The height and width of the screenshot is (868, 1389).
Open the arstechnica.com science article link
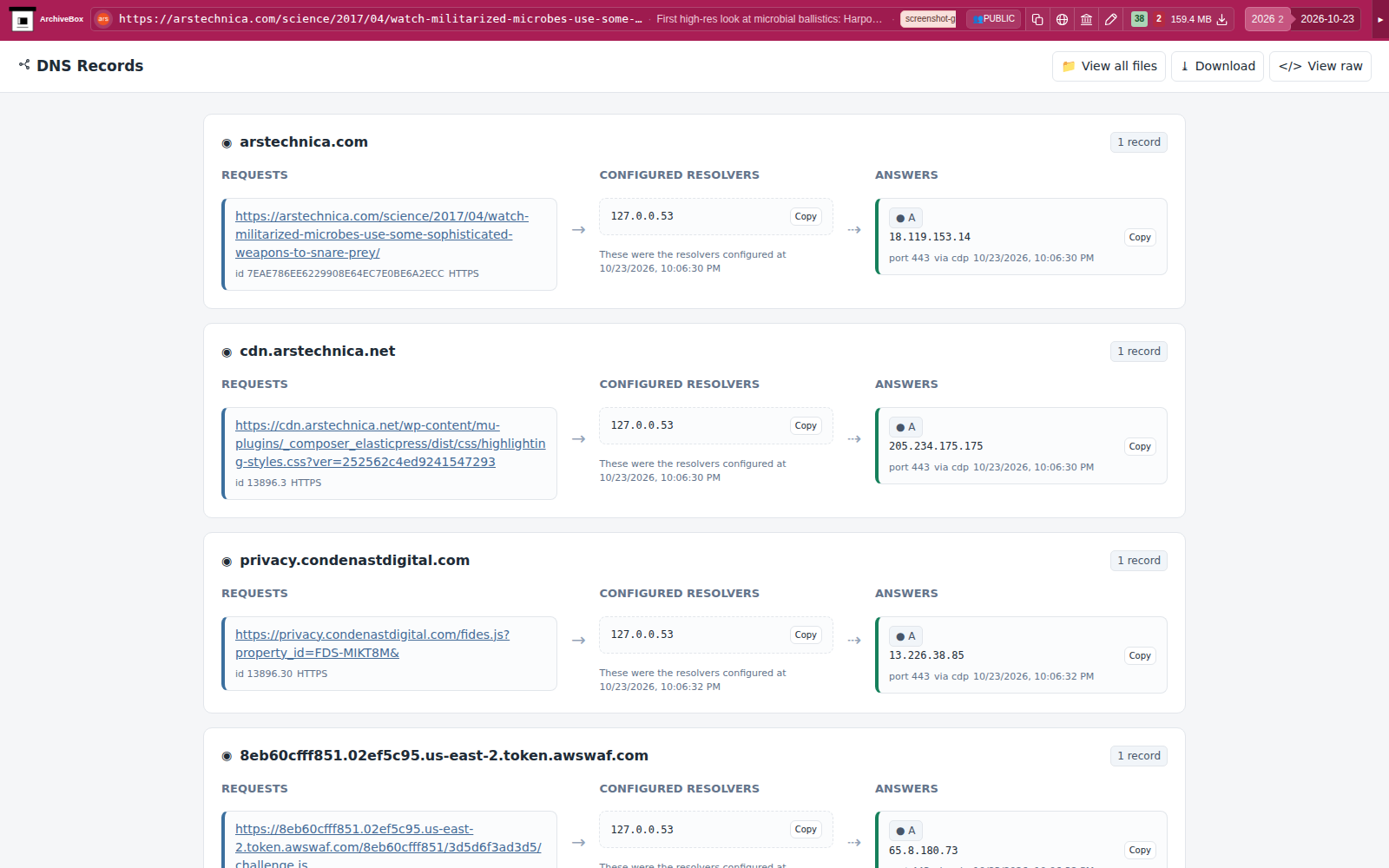(x=382, y=234)
